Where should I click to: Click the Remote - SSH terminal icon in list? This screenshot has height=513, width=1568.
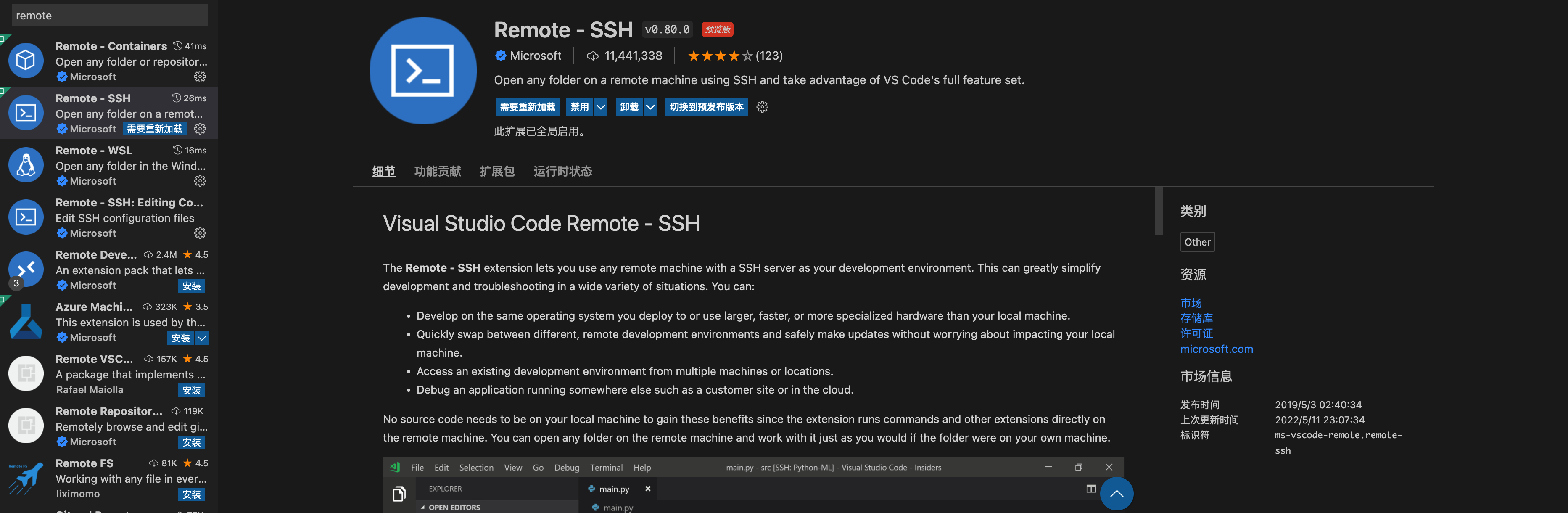pyautogui.click(x=26, y=113)
